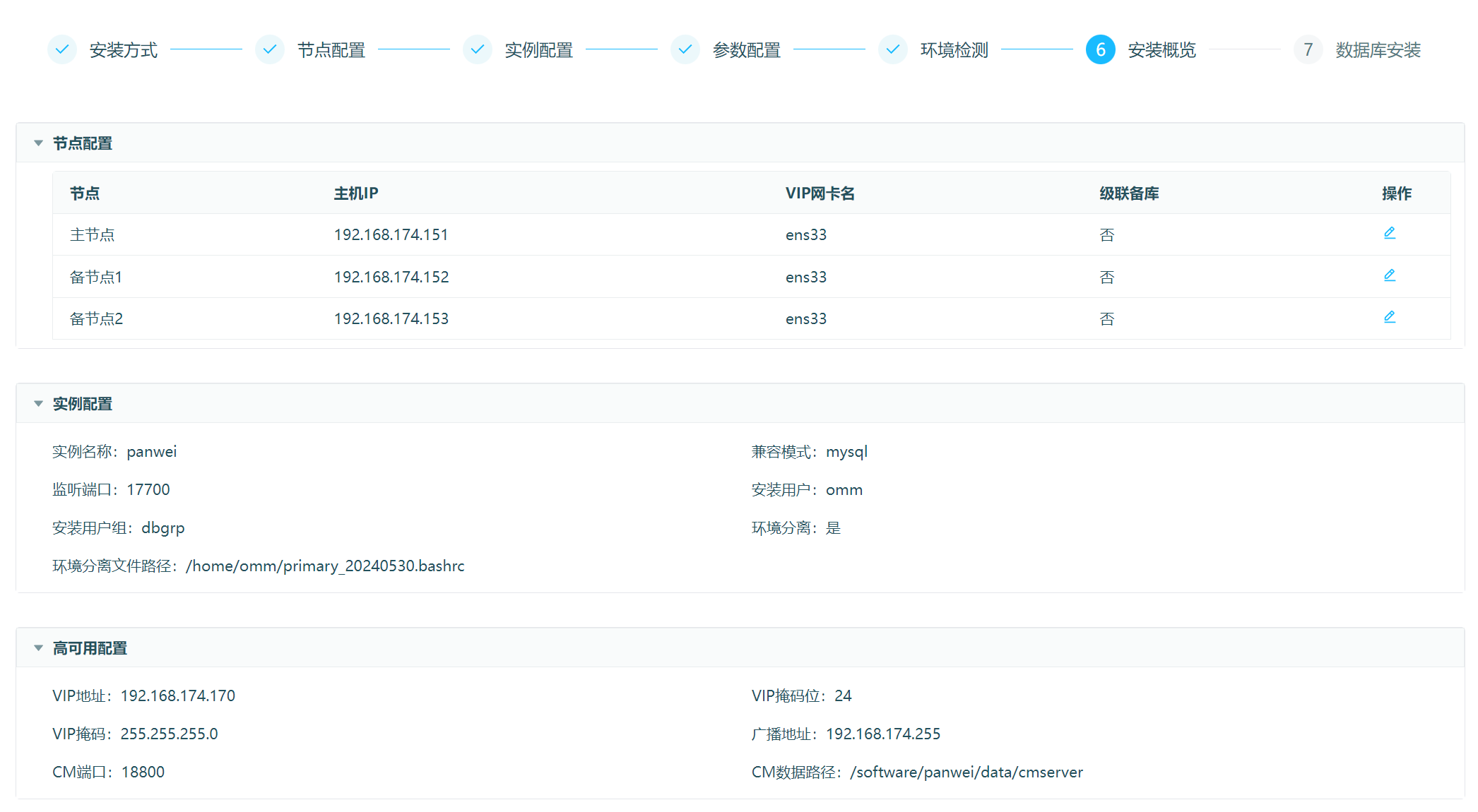Click the checkmark icon for 实例配置 step

point(478,49)
